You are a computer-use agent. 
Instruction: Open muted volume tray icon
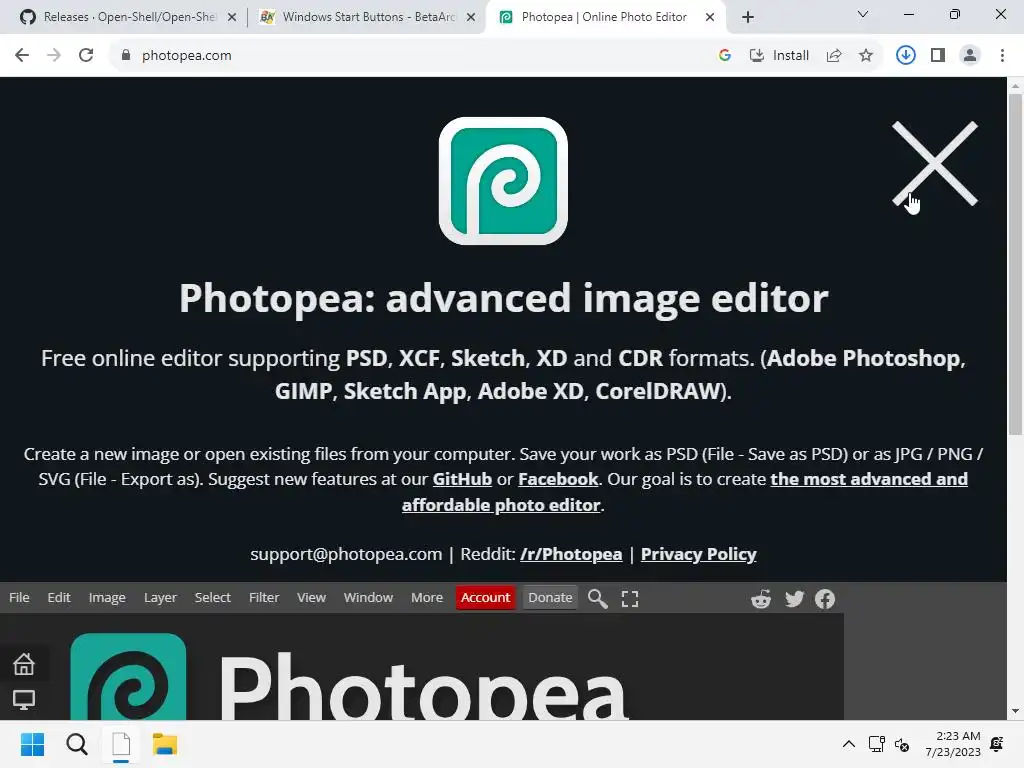coord(902,744)
